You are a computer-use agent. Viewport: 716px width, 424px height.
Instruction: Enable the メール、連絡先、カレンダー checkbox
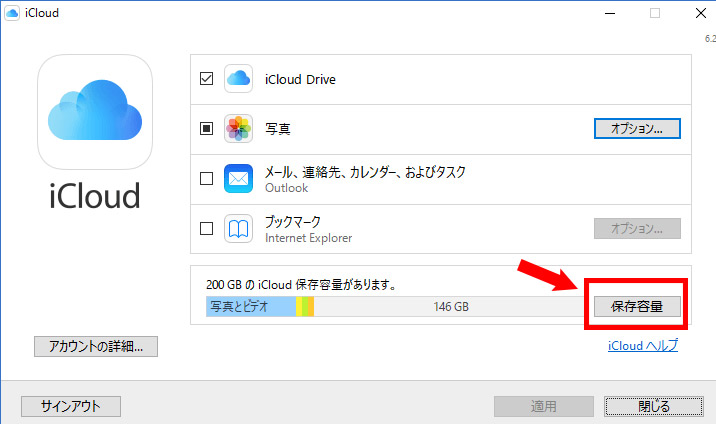(x=206, y=178)
